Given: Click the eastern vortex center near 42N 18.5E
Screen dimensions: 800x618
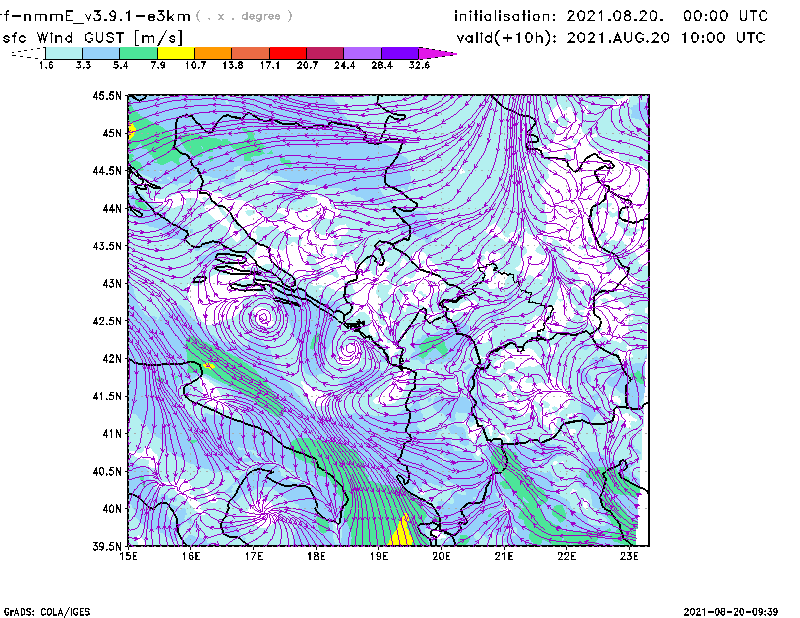Looking at the screenshot, I should 351,349.
